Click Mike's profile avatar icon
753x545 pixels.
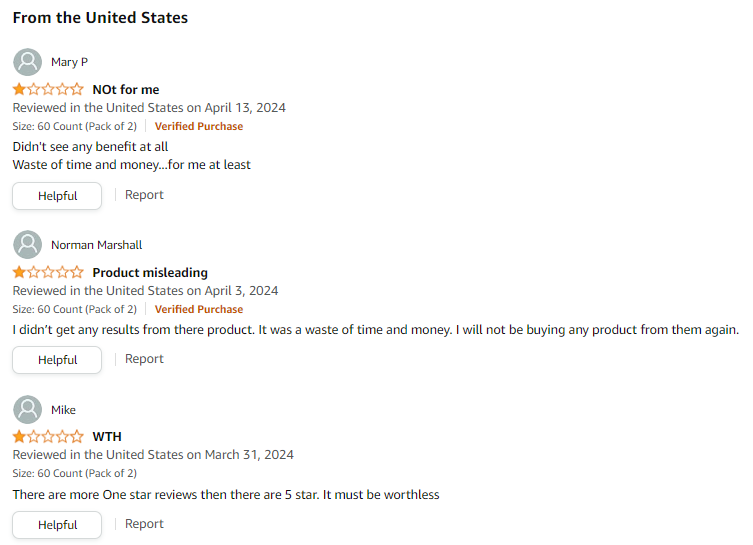coord(28,410)
